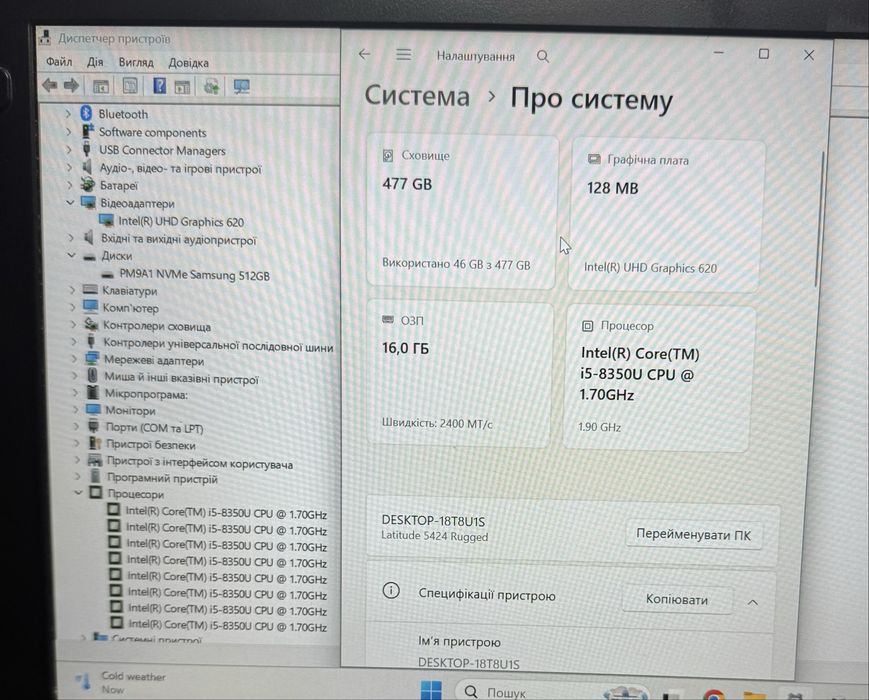Click the Мережеві адаптери icon

(x=92, y=359)
